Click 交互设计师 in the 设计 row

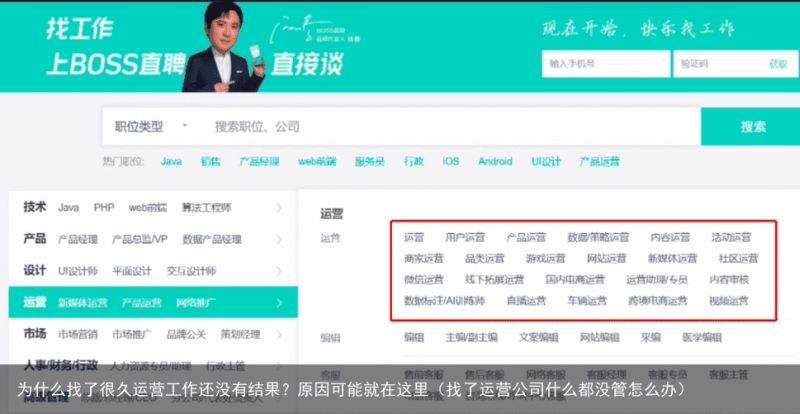tap(191, 271)
